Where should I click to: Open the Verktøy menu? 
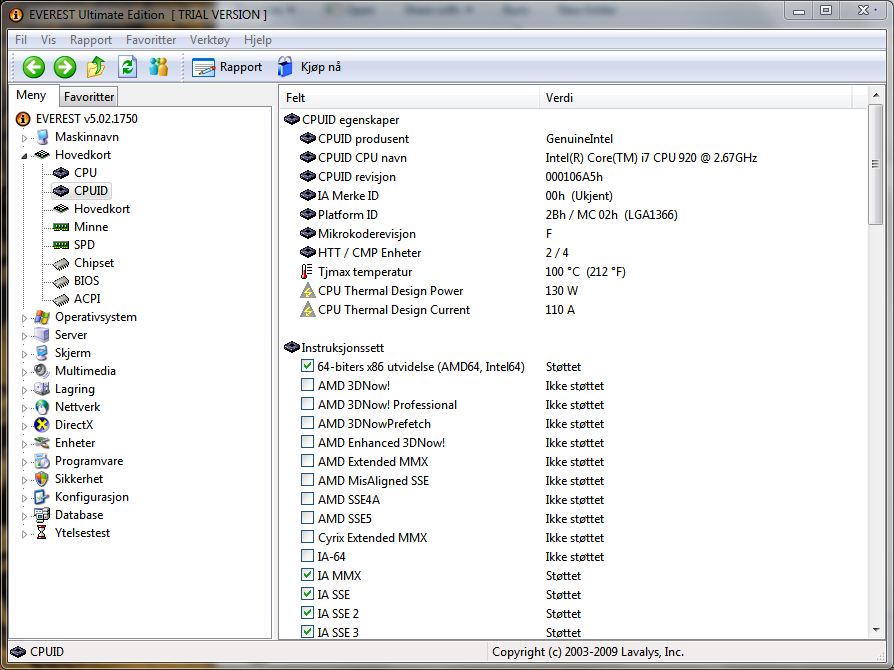tap(210, 40)
